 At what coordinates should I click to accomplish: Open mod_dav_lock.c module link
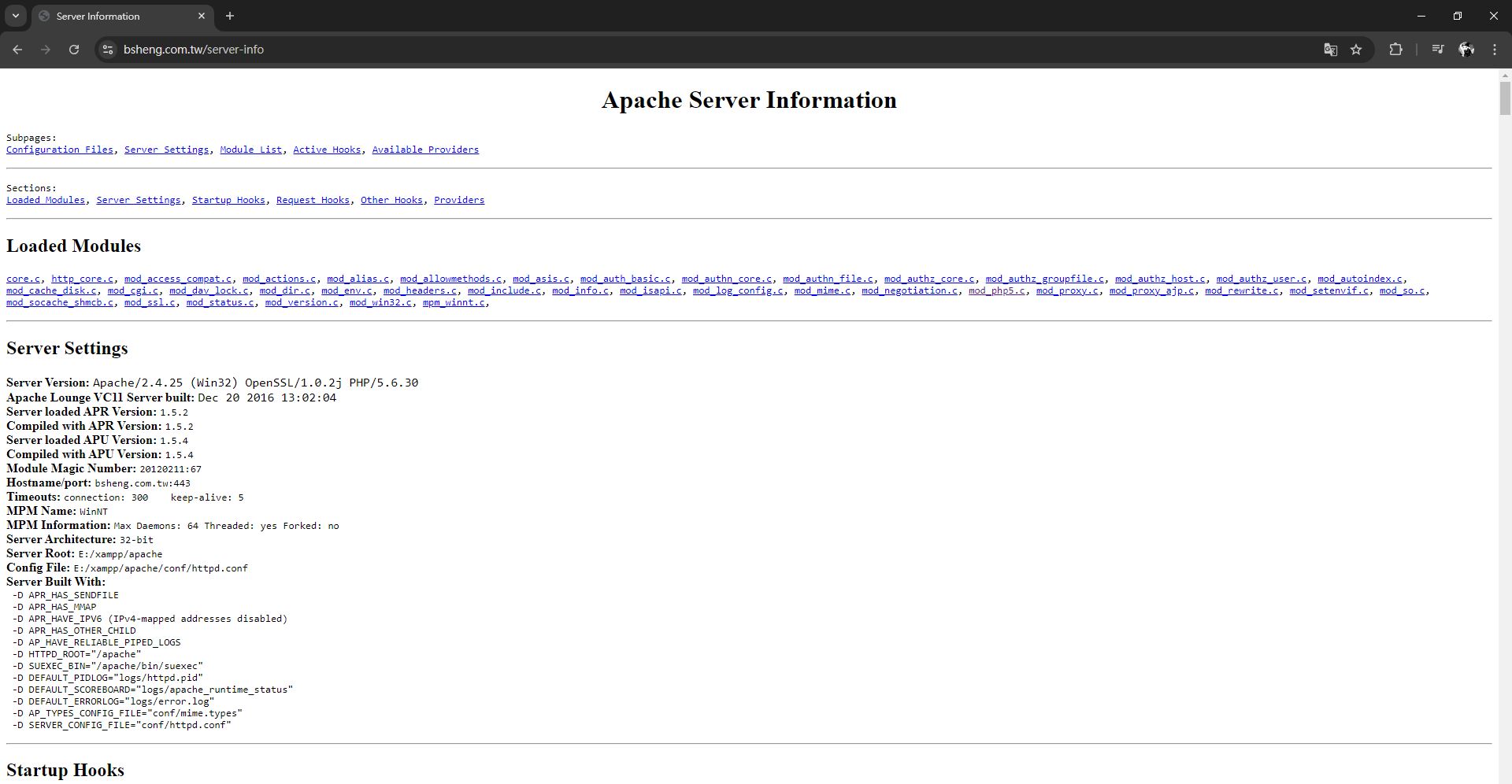pyautogui.click(x=209, y=290)
